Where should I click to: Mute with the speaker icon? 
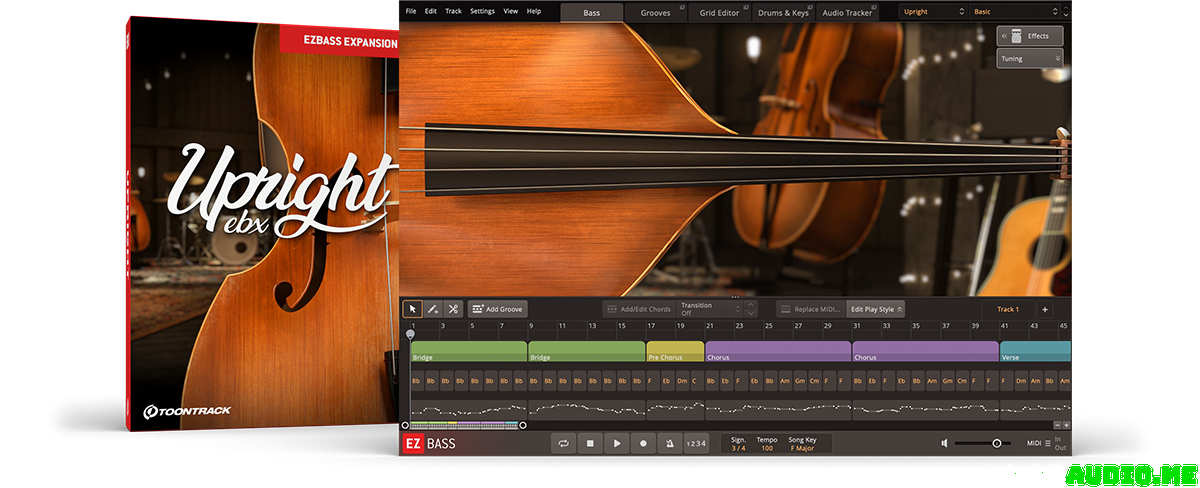[945, 443]
